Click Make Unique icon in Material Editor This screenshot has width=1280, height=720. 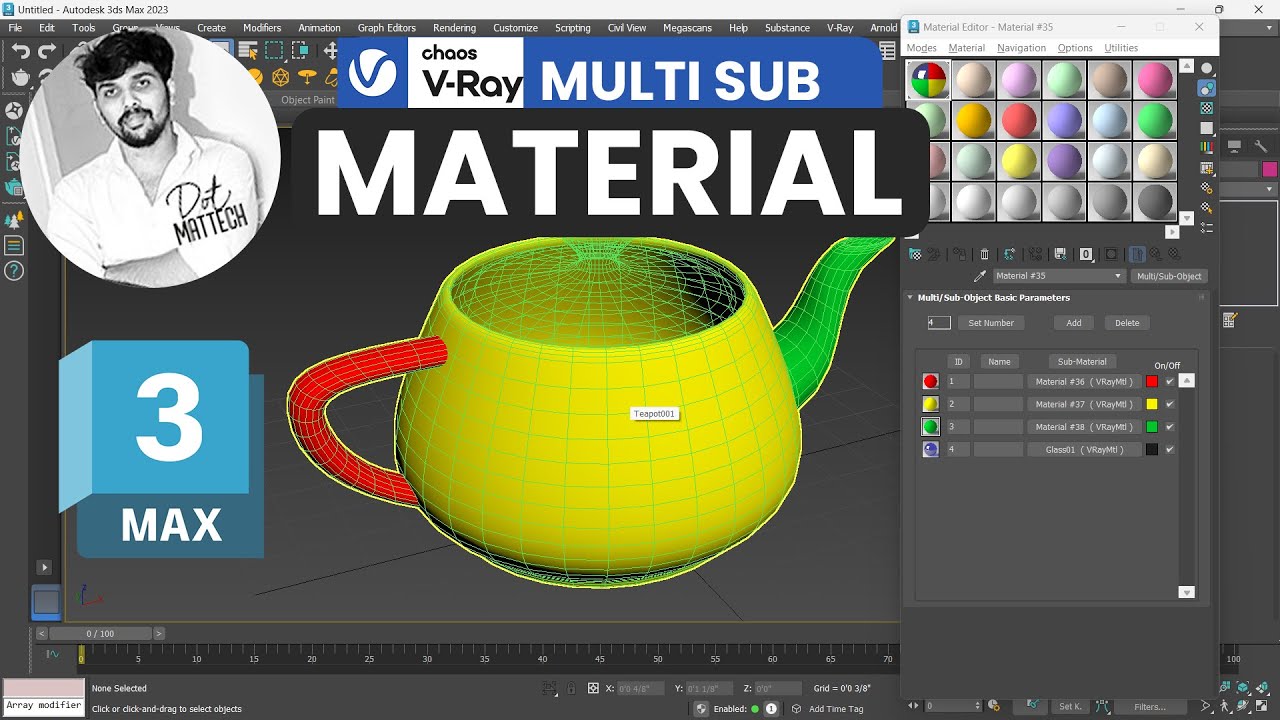(1035, 254)
